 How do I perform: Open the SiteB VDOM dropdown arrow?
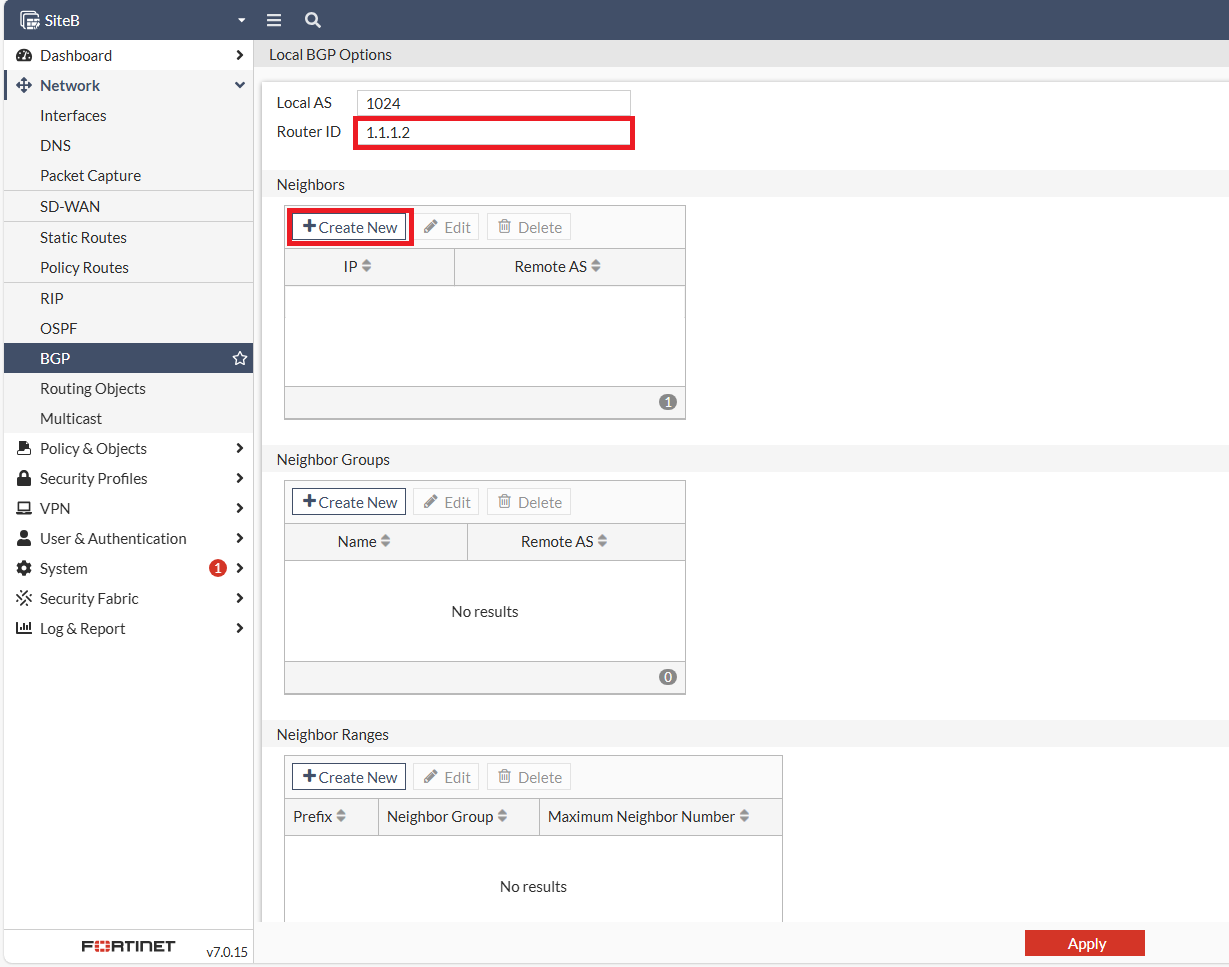tap(241, 20)
